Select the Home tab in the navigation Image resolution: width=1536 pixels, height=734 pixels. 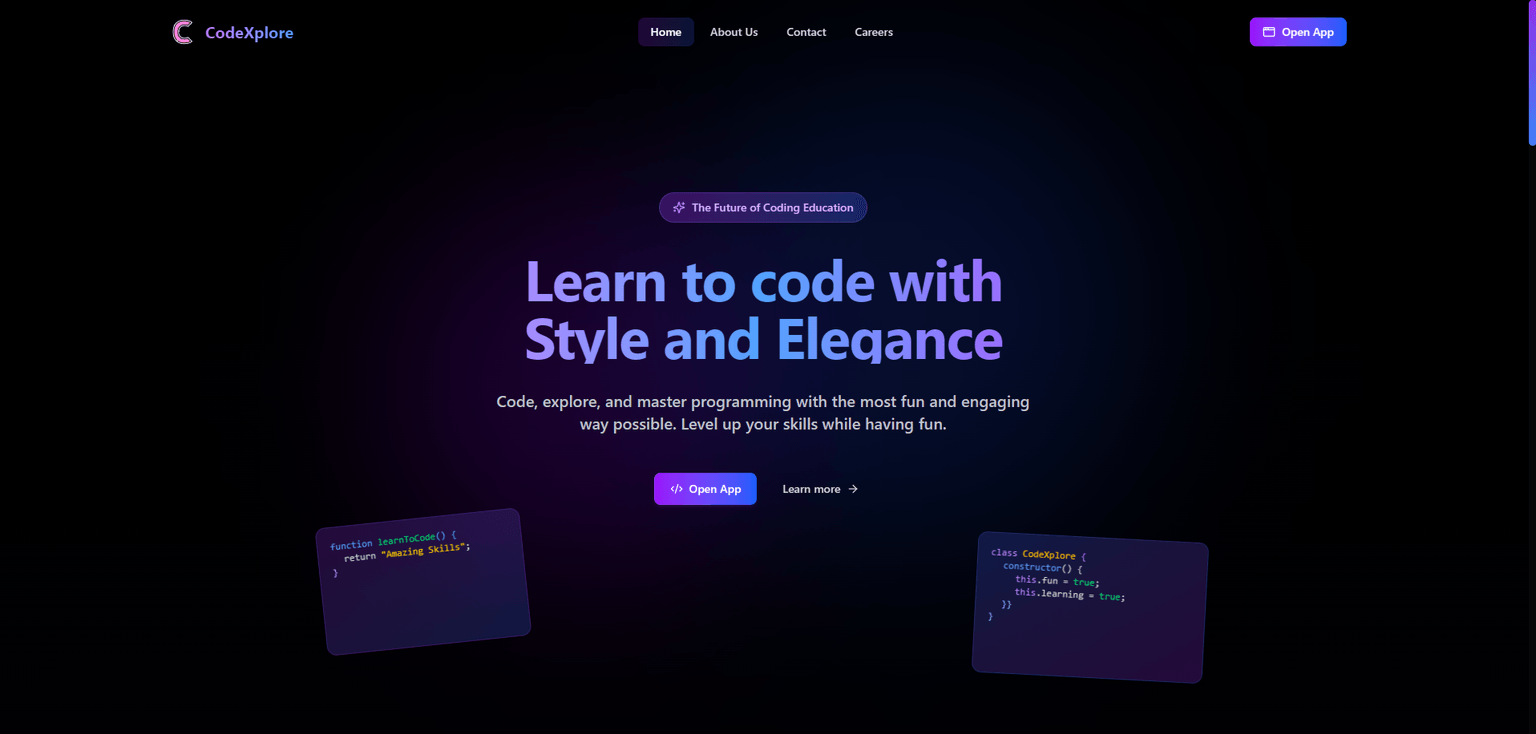[665, 31]
